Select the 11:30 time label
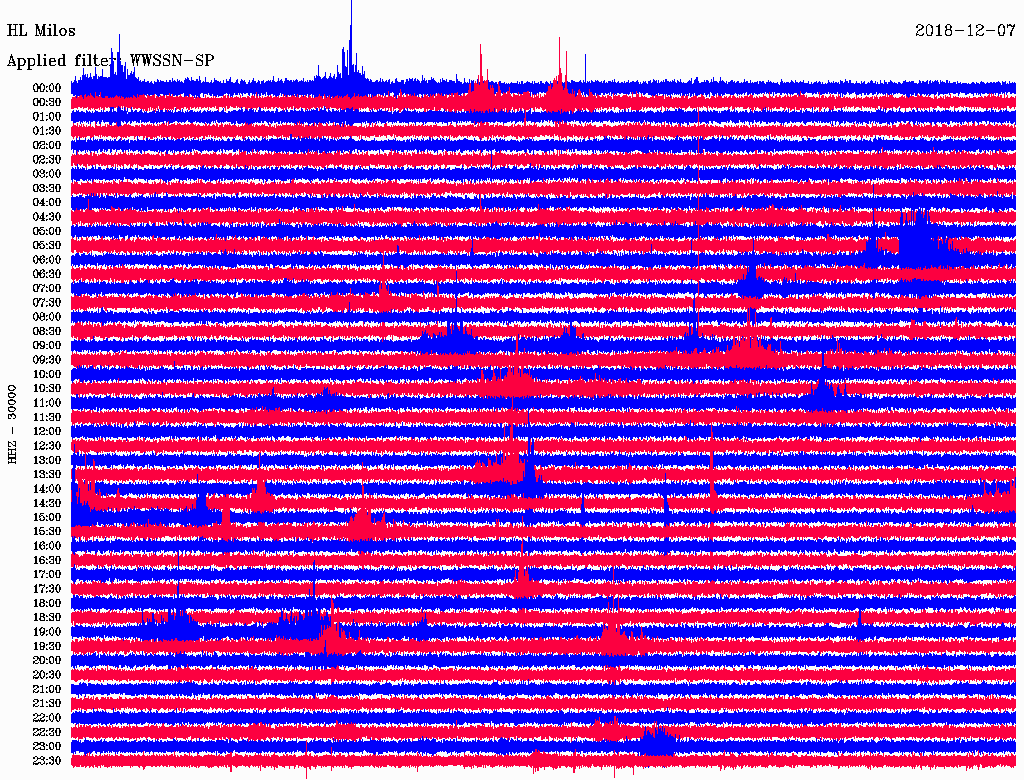The image size is (1024, 780). point(47,417)
